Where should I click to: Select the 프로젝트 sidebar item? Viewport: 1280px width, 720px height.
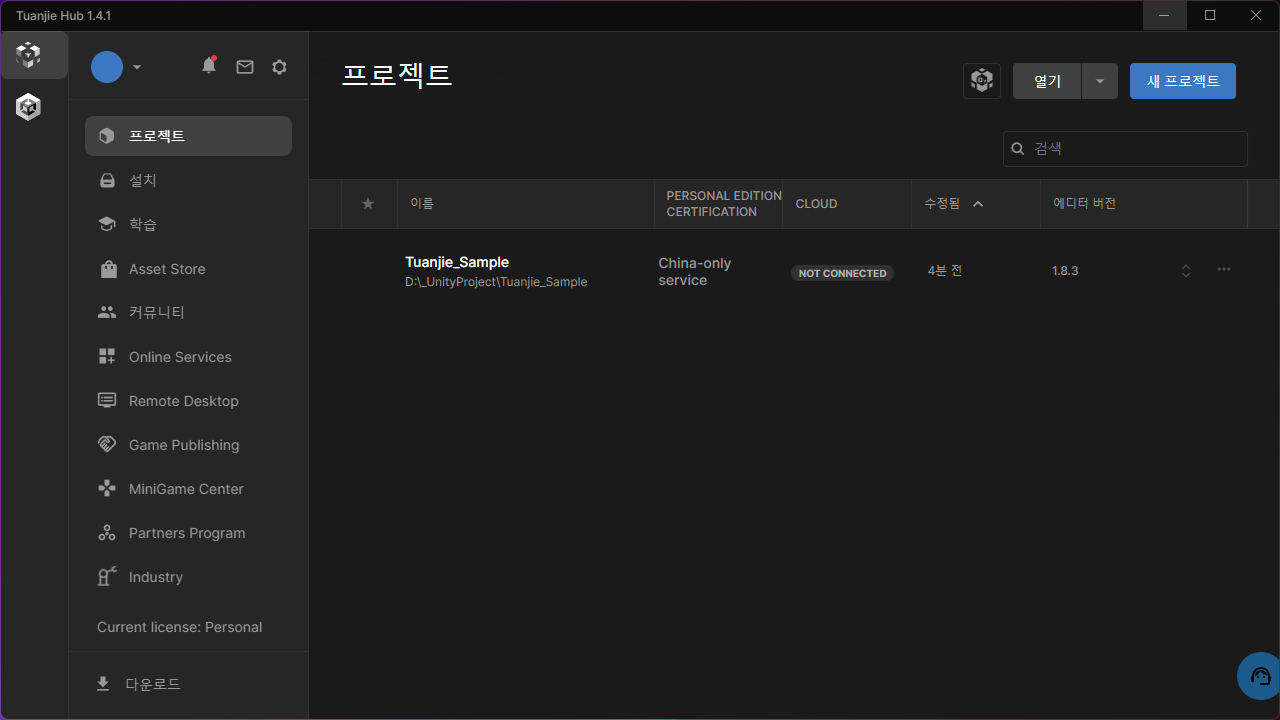tap(188, 136)
